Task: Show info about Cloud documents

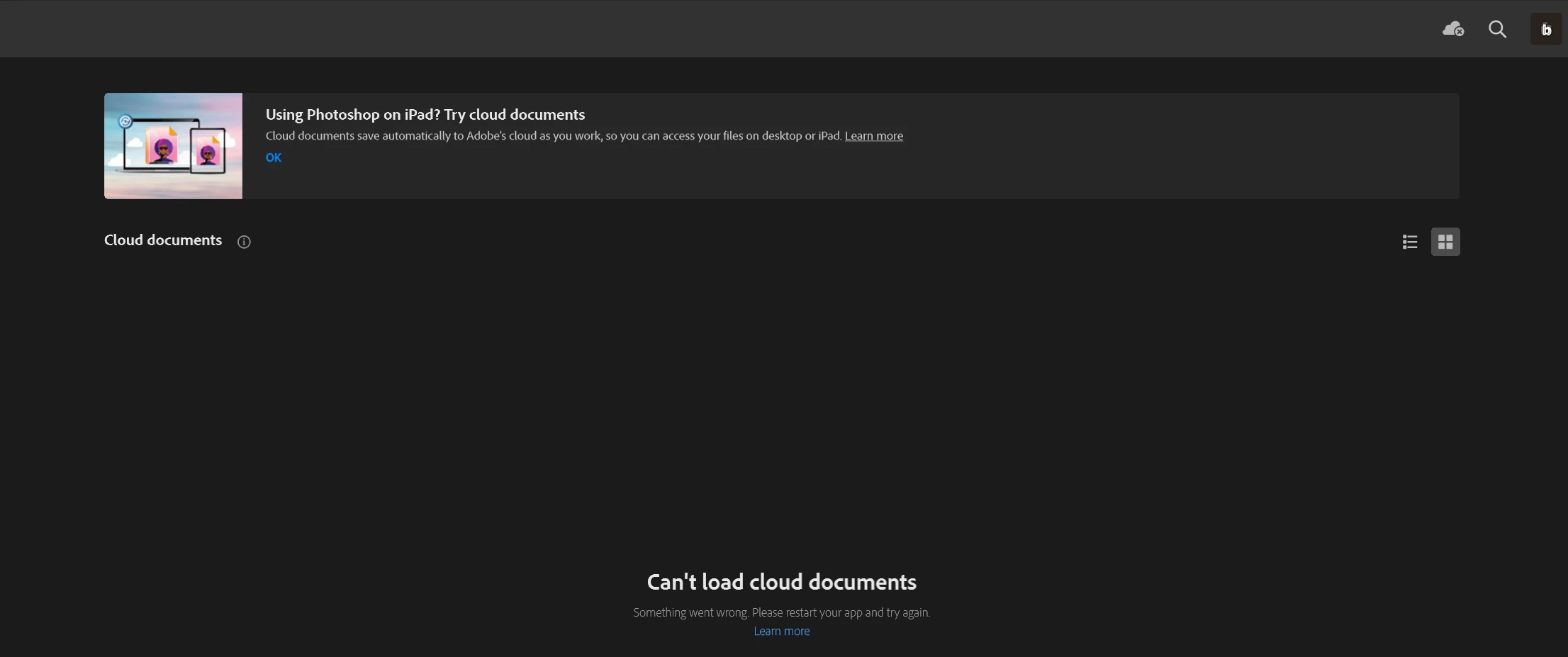Action: (x=244, y=242)
